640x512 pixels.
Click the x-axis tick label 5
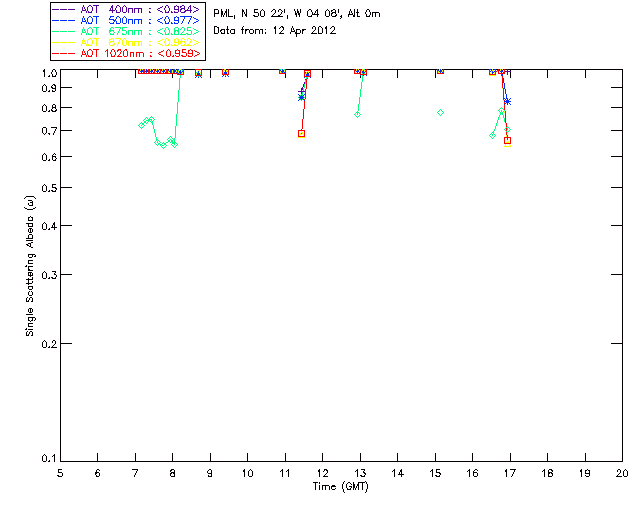click(x=60, y=473)
